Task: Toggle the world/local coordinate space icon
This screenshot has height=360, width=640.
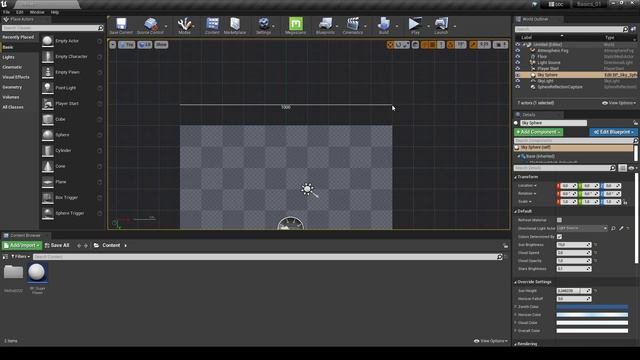Action: pyautogui.click(x=415, y=44)
